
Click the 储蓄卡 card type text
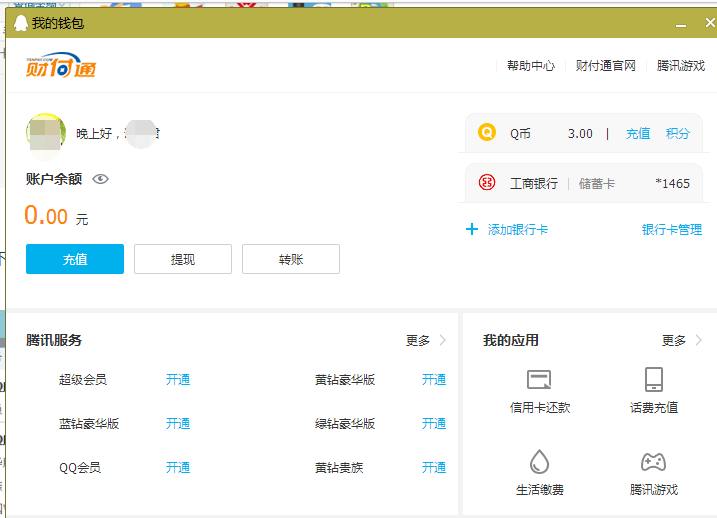tap(597, 183)
